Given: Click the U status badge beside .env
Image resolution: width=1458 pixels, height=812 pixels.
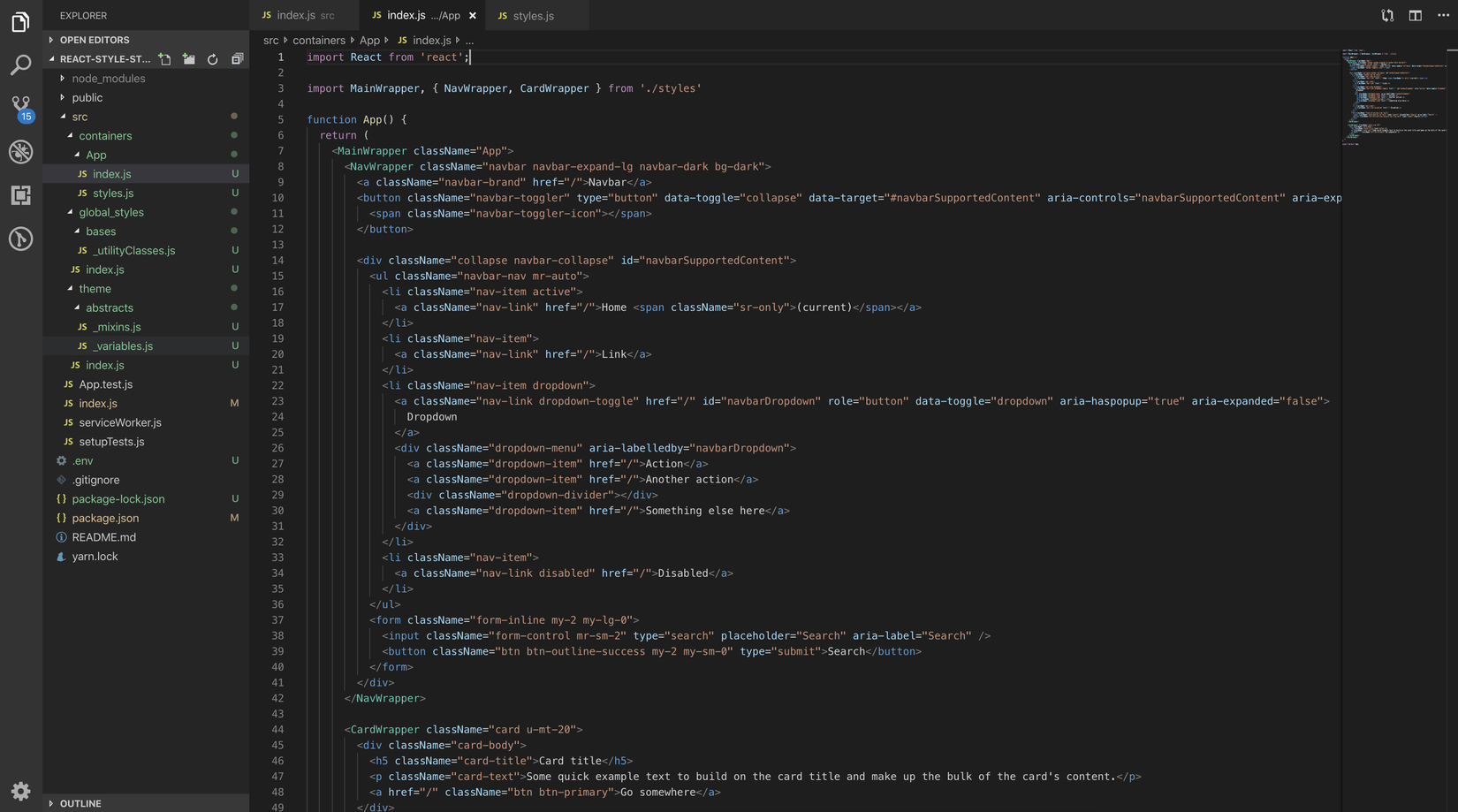Looking at the screenshot, I should tap(235, 461).
